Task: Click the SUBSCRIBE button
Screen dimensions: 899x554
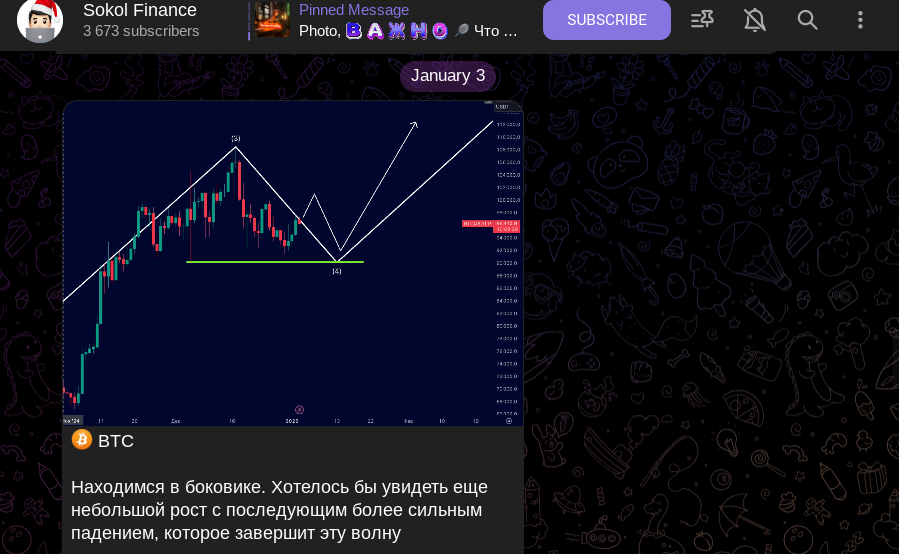Action: point(607,20)
